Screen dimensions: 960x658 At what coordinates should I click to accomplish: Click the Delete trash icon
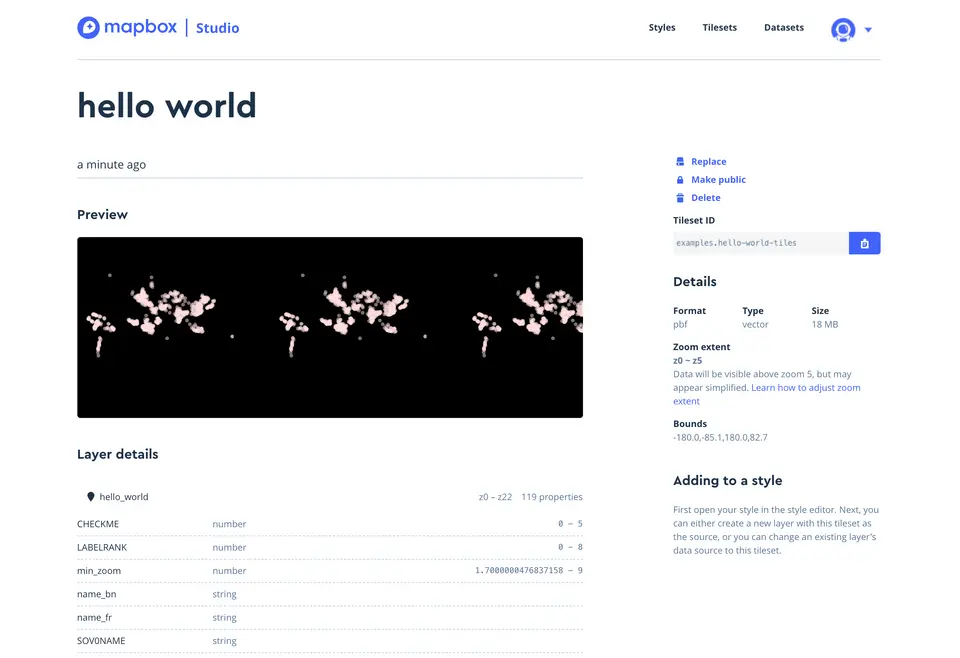pos(680,198)
